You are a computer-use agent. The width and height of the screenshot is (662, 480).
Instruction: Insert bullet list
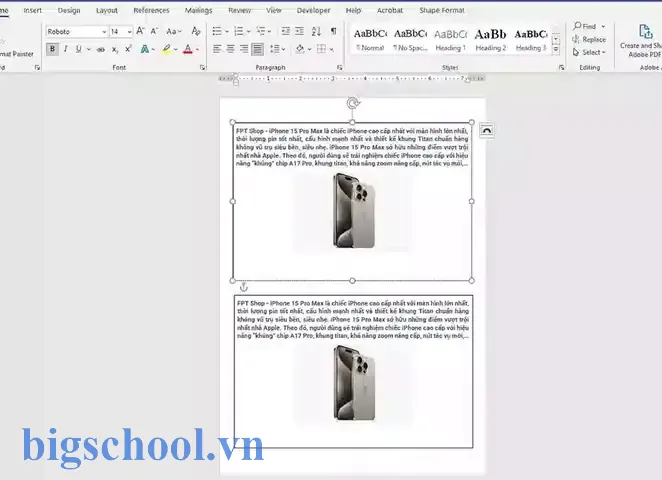(x=217, y=31)
